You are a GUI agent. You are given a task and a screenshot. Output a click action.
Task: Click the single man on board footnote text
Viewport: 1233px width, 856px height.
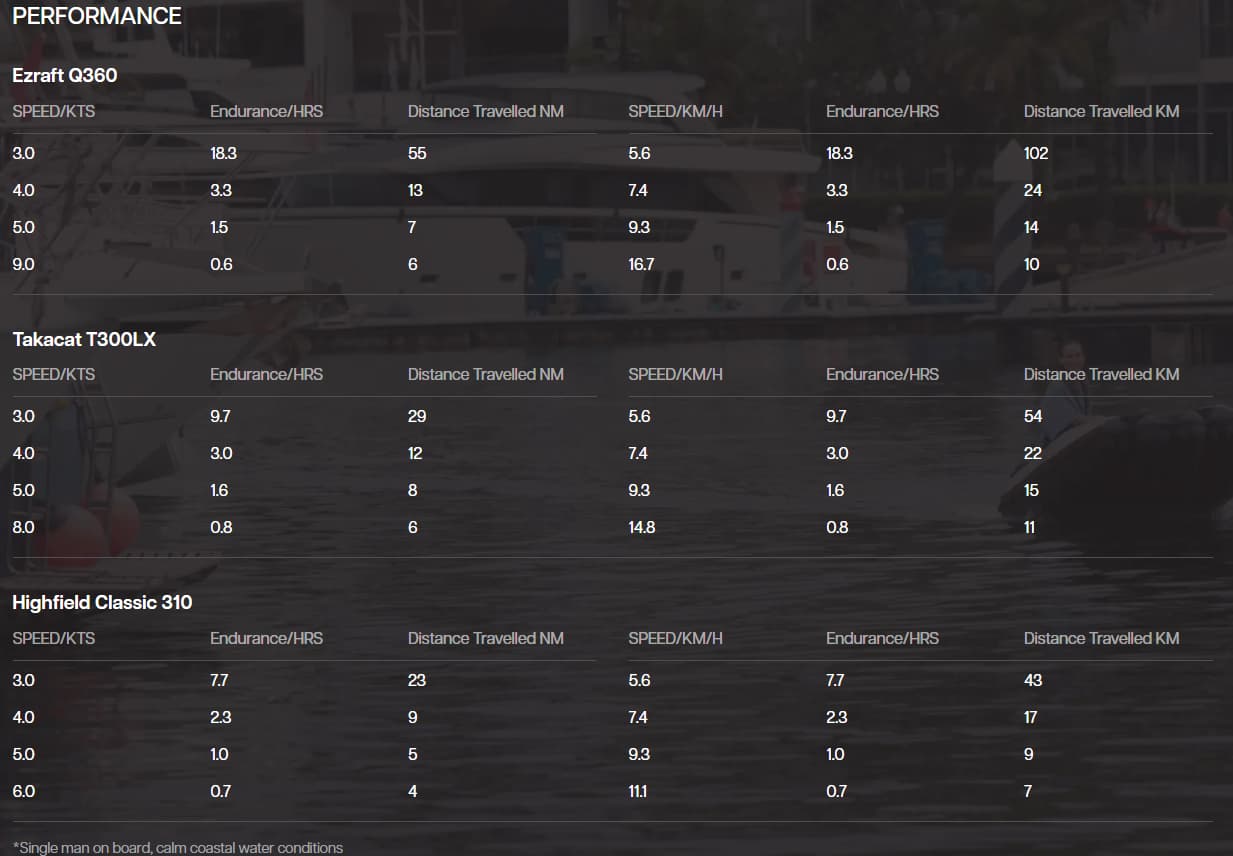tap(178, 848)
